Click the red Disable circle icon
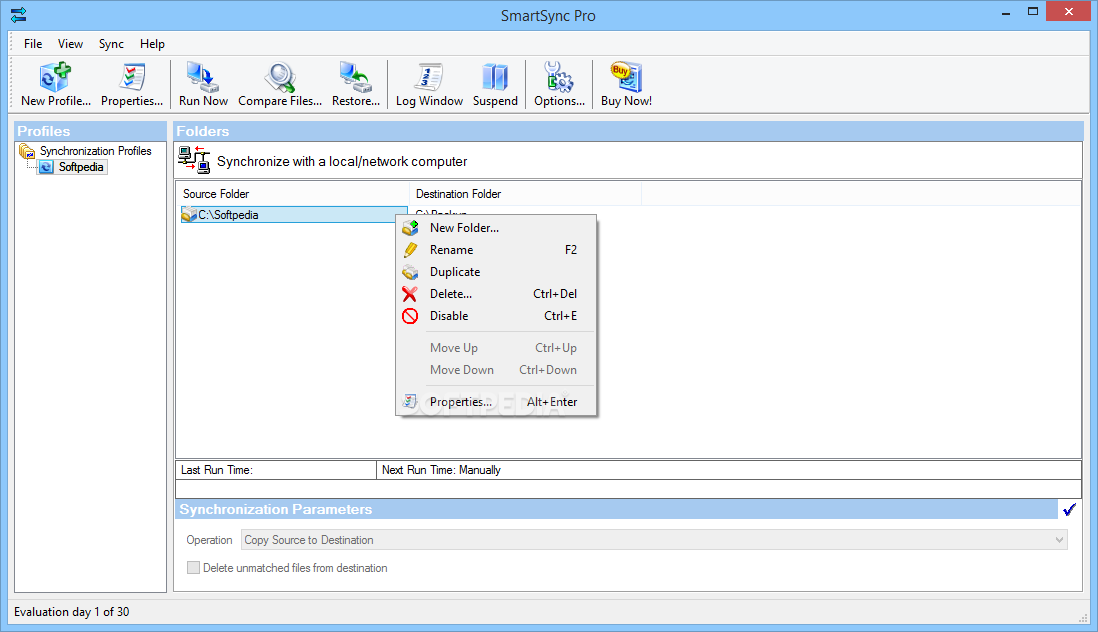 [x=410, y=316]
